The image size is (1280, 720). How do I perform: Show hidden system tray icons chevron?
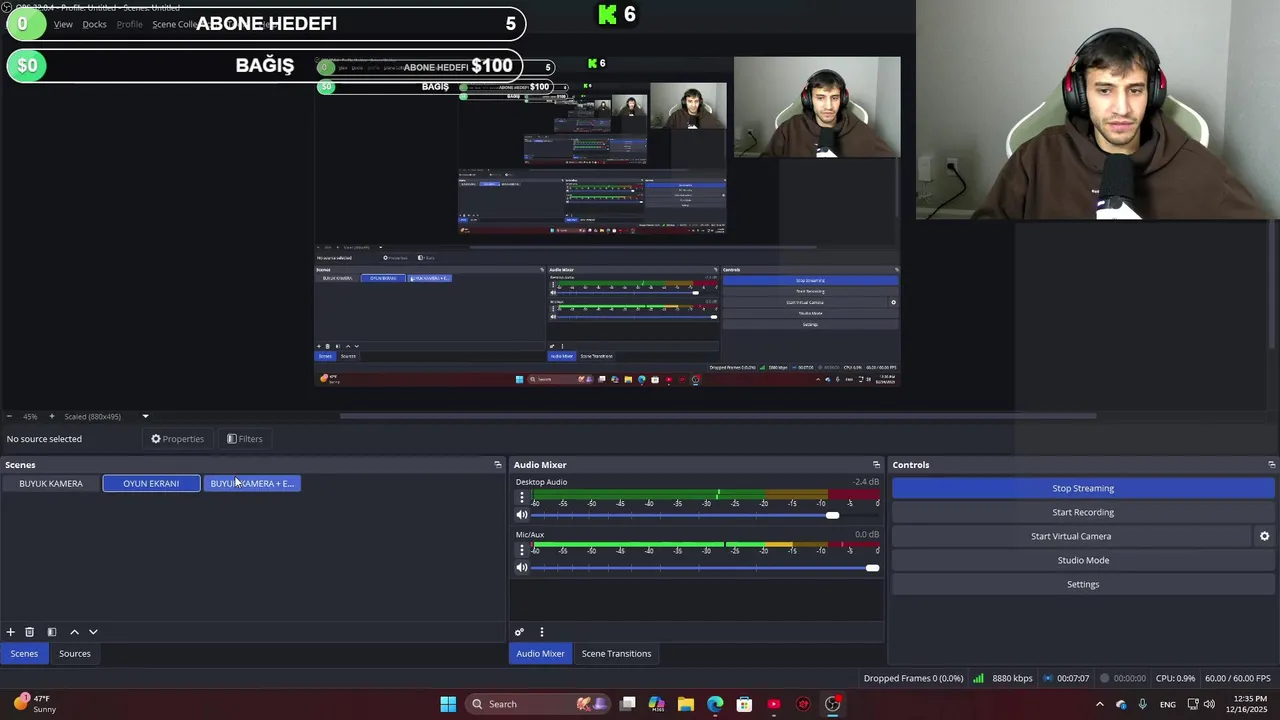coord(1100,704)
